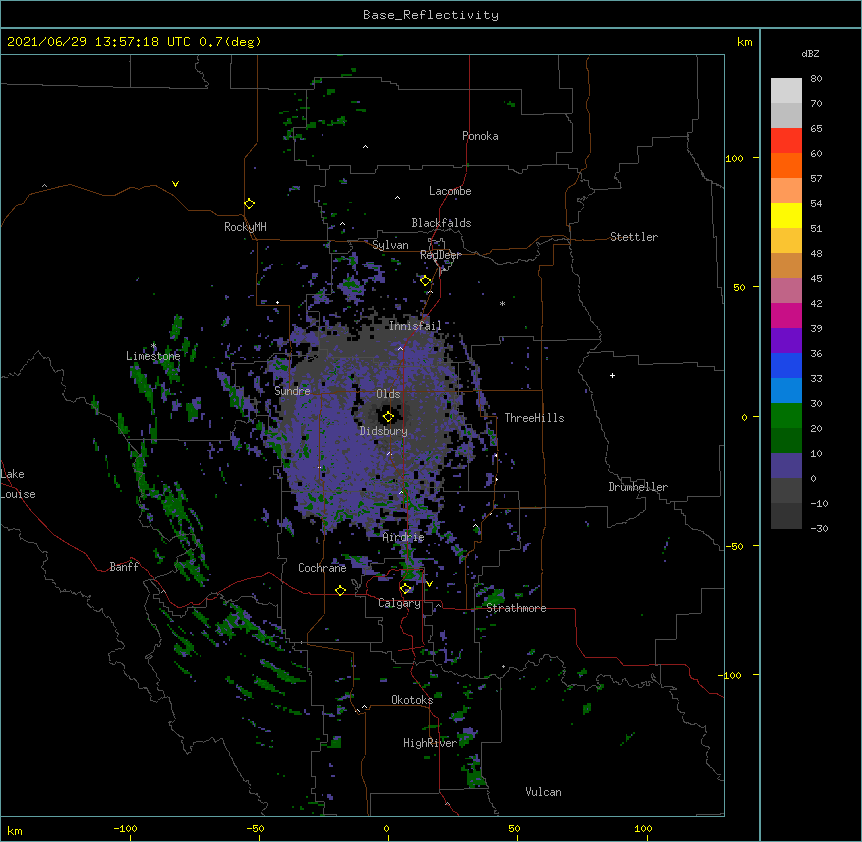Image resolution: width=862 pixels, height=842 pixels.
Task: Click the Lake Louise label
Action: pos(18,484)
